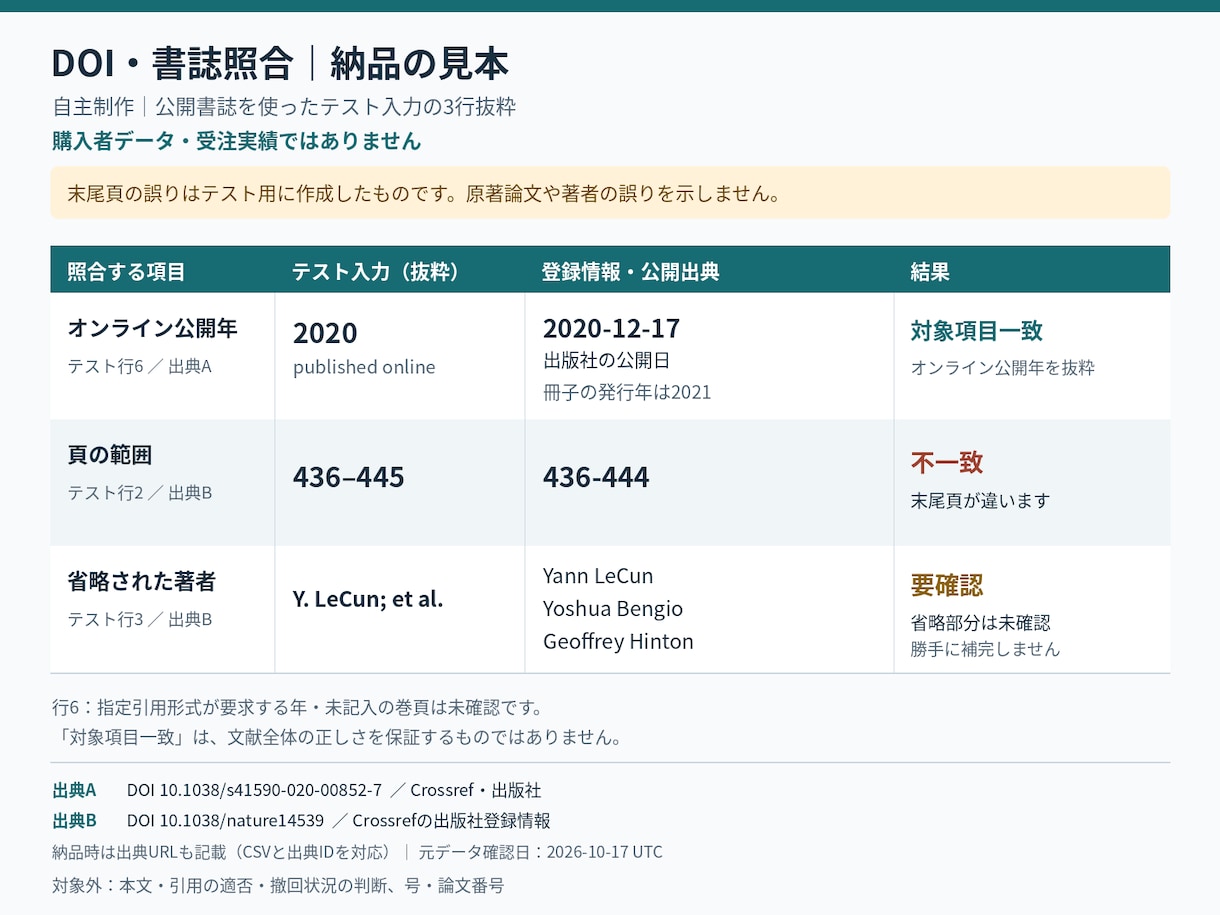This screenshot has width=1220, height=915.
Task: Click the note '省略部分は未確認'
Action: tap(980, 622)
